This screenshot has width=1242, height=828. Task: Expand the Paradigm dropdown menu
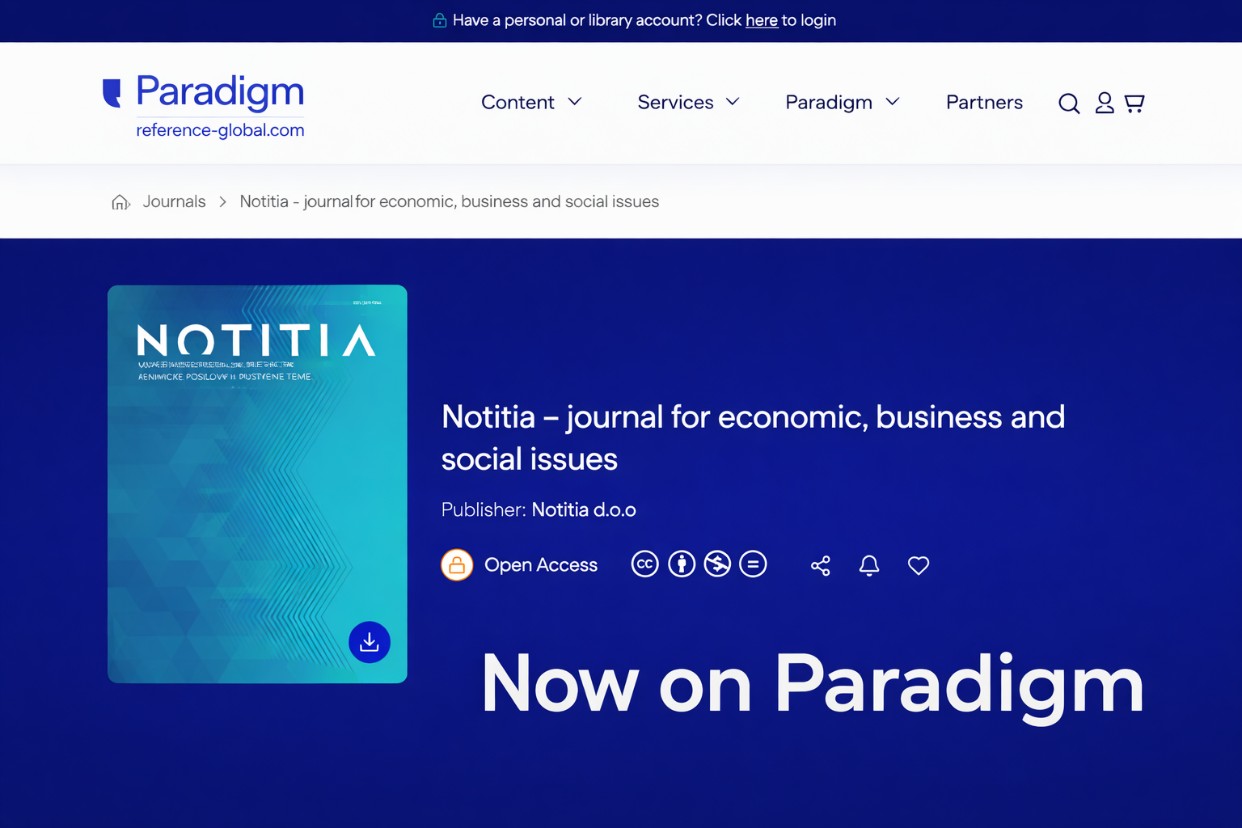(842, 102)
